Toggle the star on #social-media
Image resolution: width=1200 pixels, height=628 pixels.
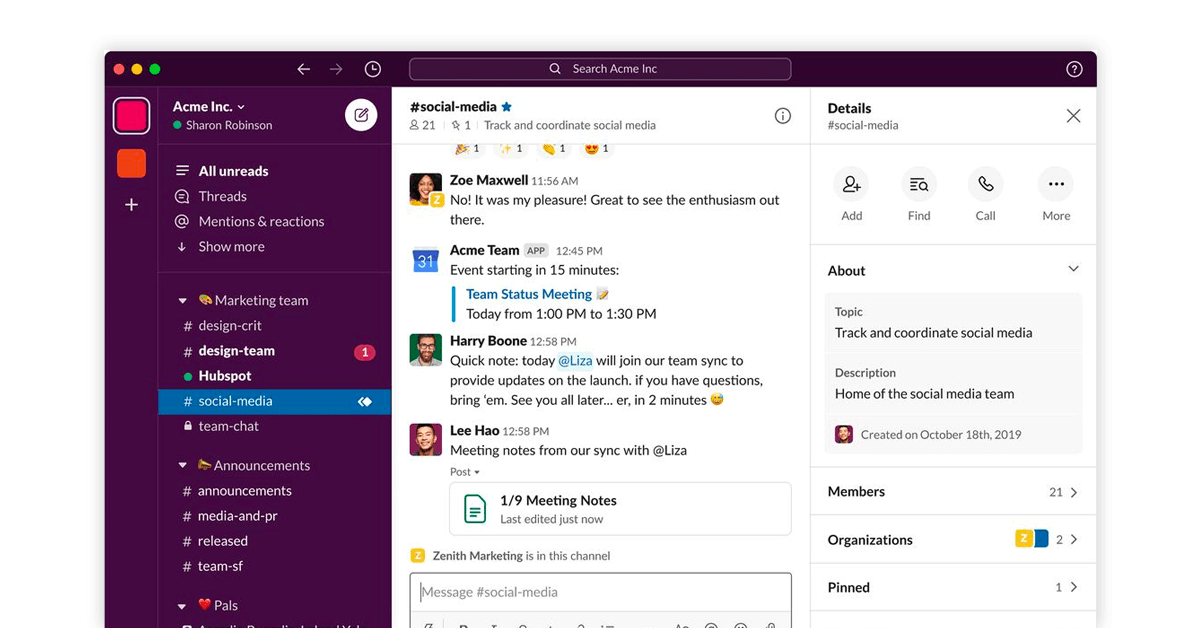(507, 107)
